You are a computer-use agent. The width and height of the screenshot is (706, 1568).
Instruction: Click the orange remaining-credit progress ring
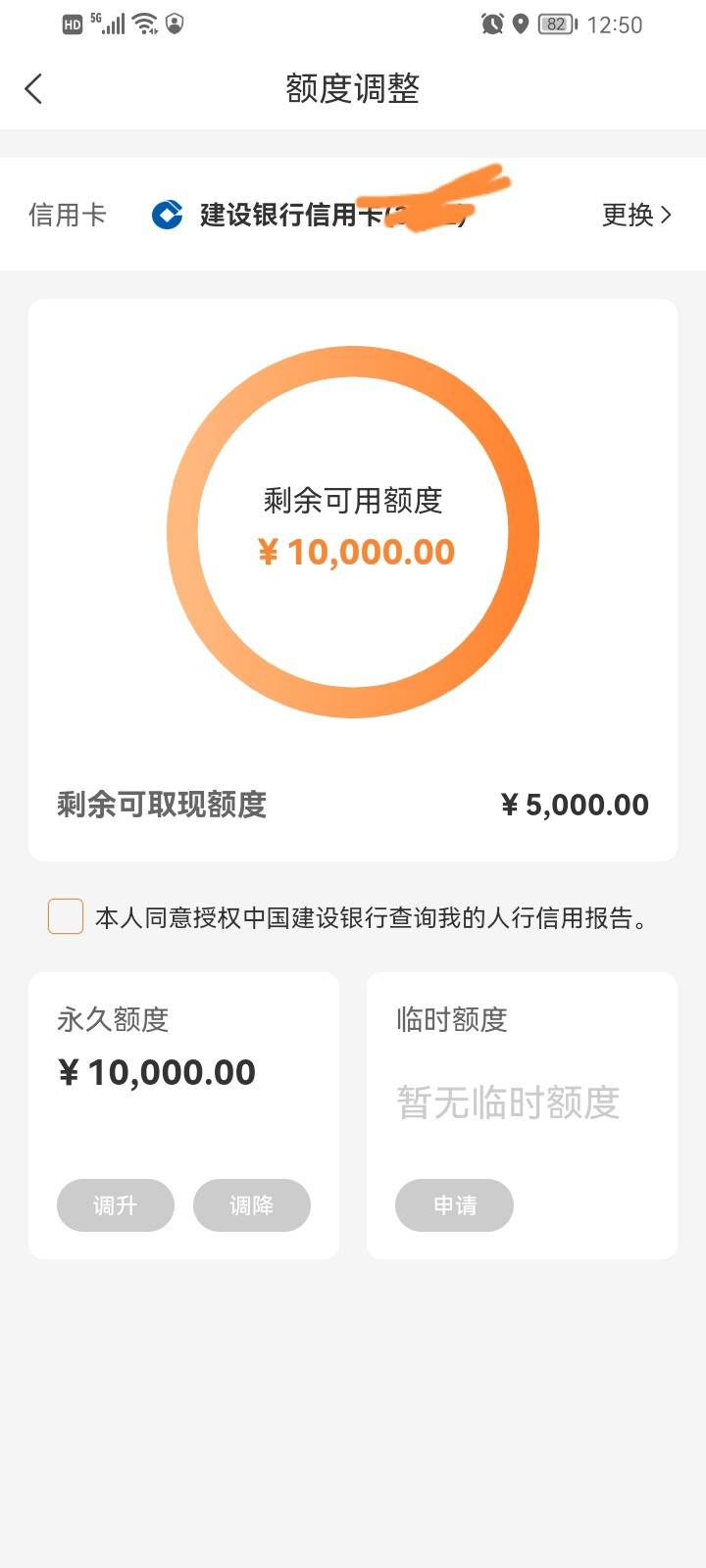click(x=353, y=532)
